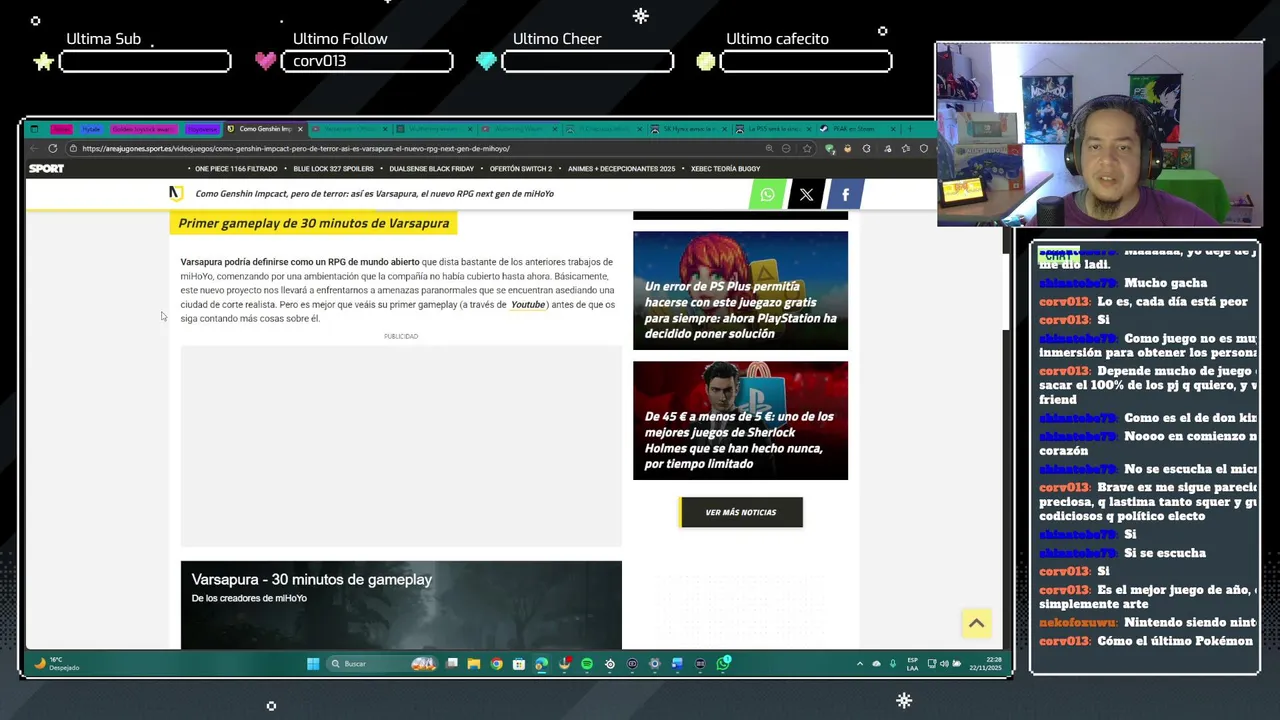Switch to the SK Hynix browser tab

click(x=688, y=129)
